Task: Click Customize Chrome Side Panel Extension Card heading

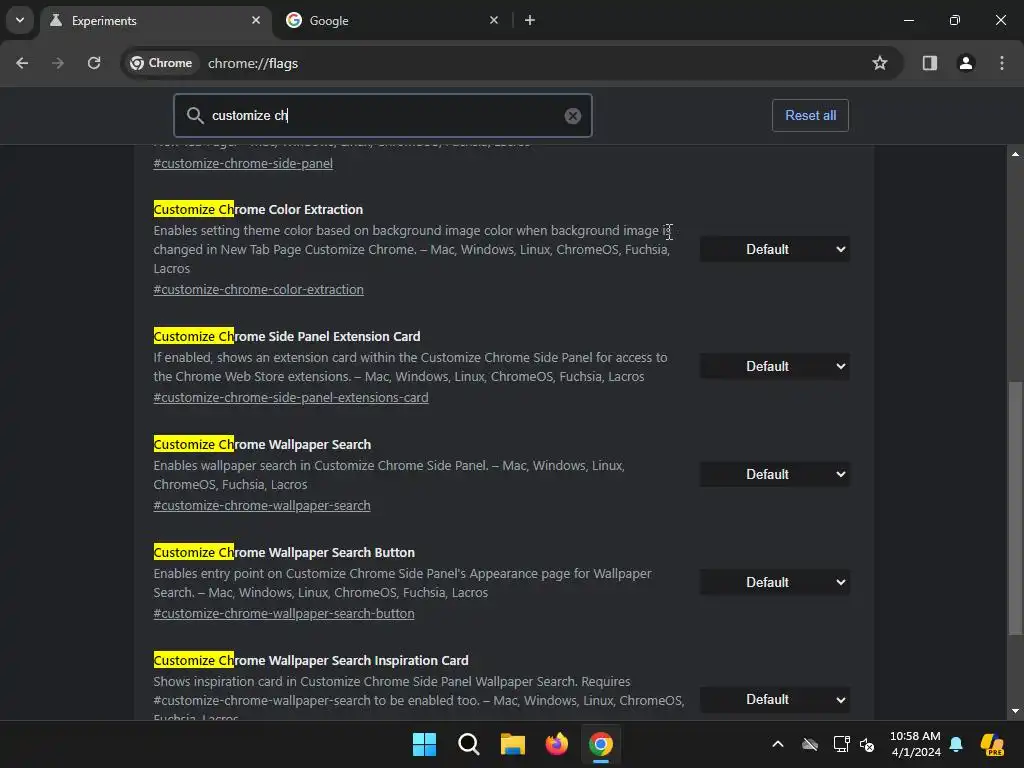Action: pos(287,336)
